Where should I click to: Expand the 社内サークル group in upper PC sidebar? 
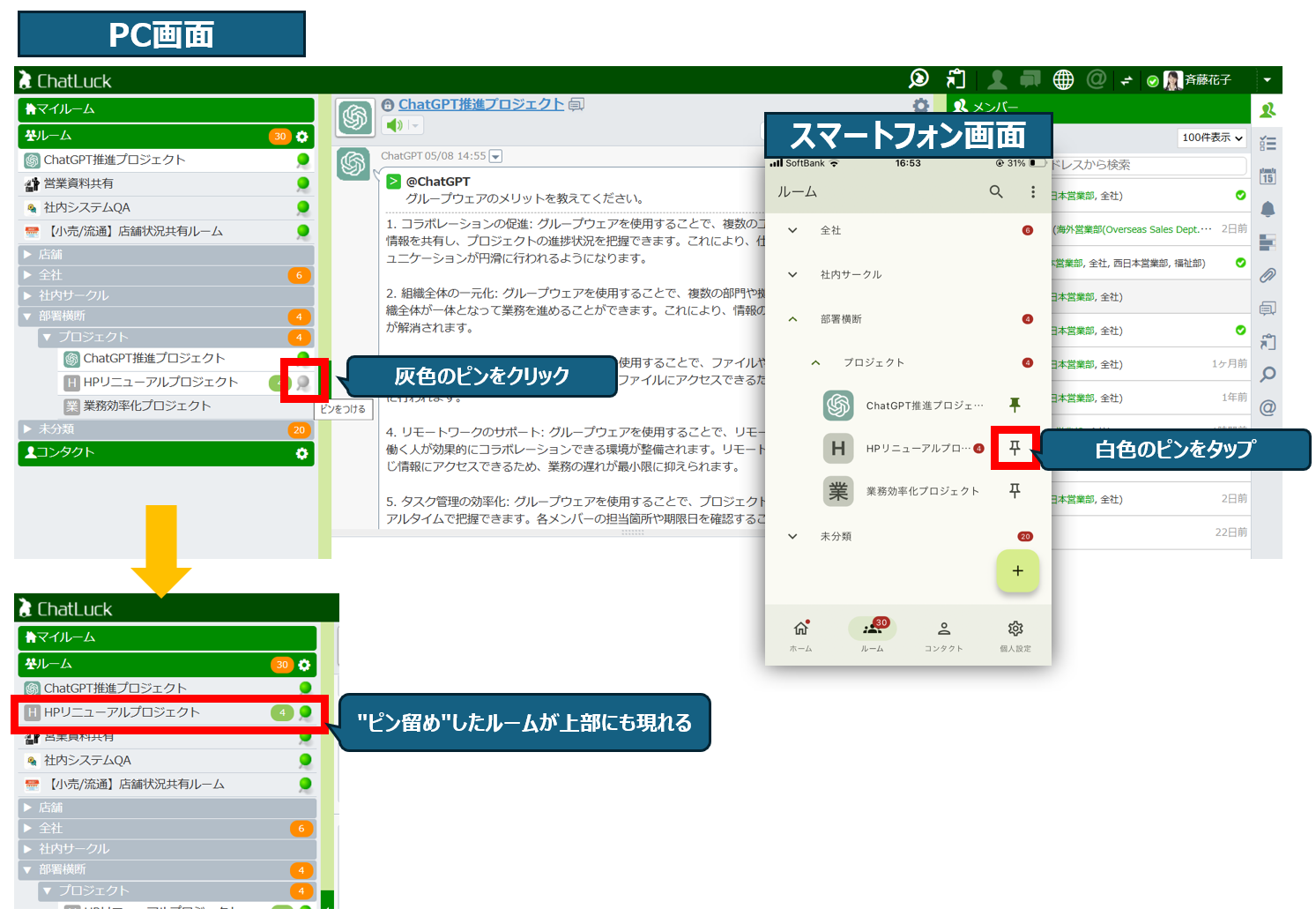click(28, 295)
